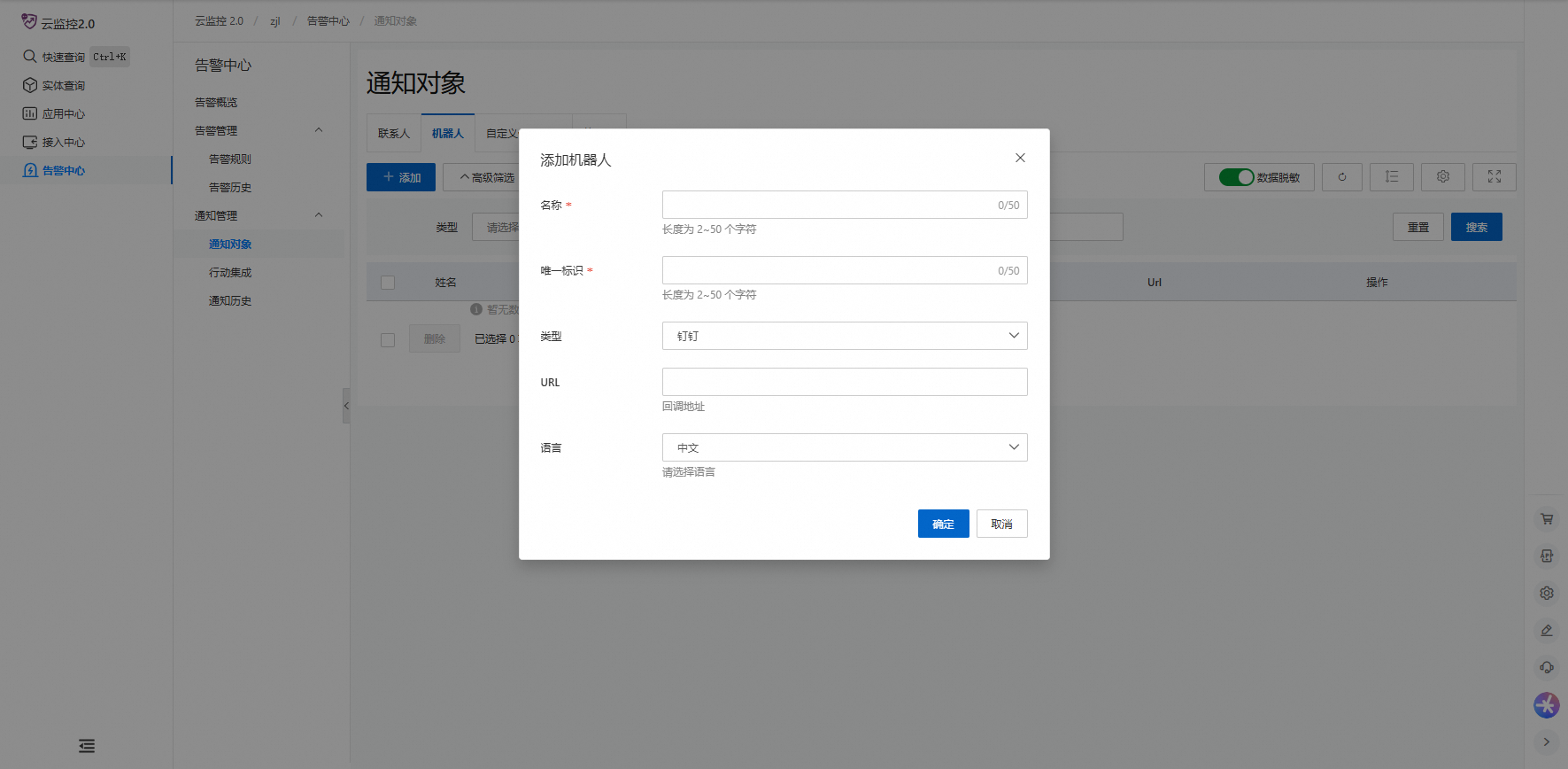This screenshot has width=1568, height=769.
Task: Collapse the 告警管理 menu group
Action: coord(319,130)
